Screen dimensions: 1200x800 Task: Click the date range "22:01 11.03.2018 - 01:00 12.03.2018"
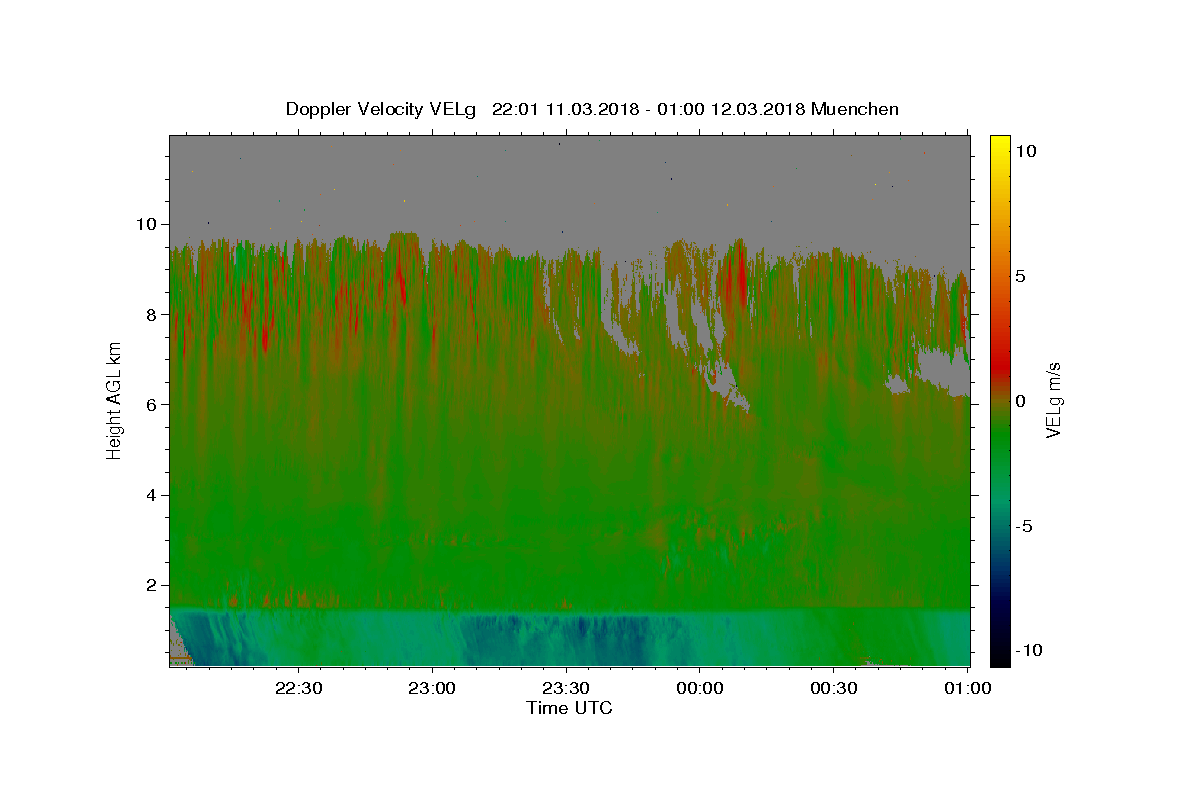646,109
